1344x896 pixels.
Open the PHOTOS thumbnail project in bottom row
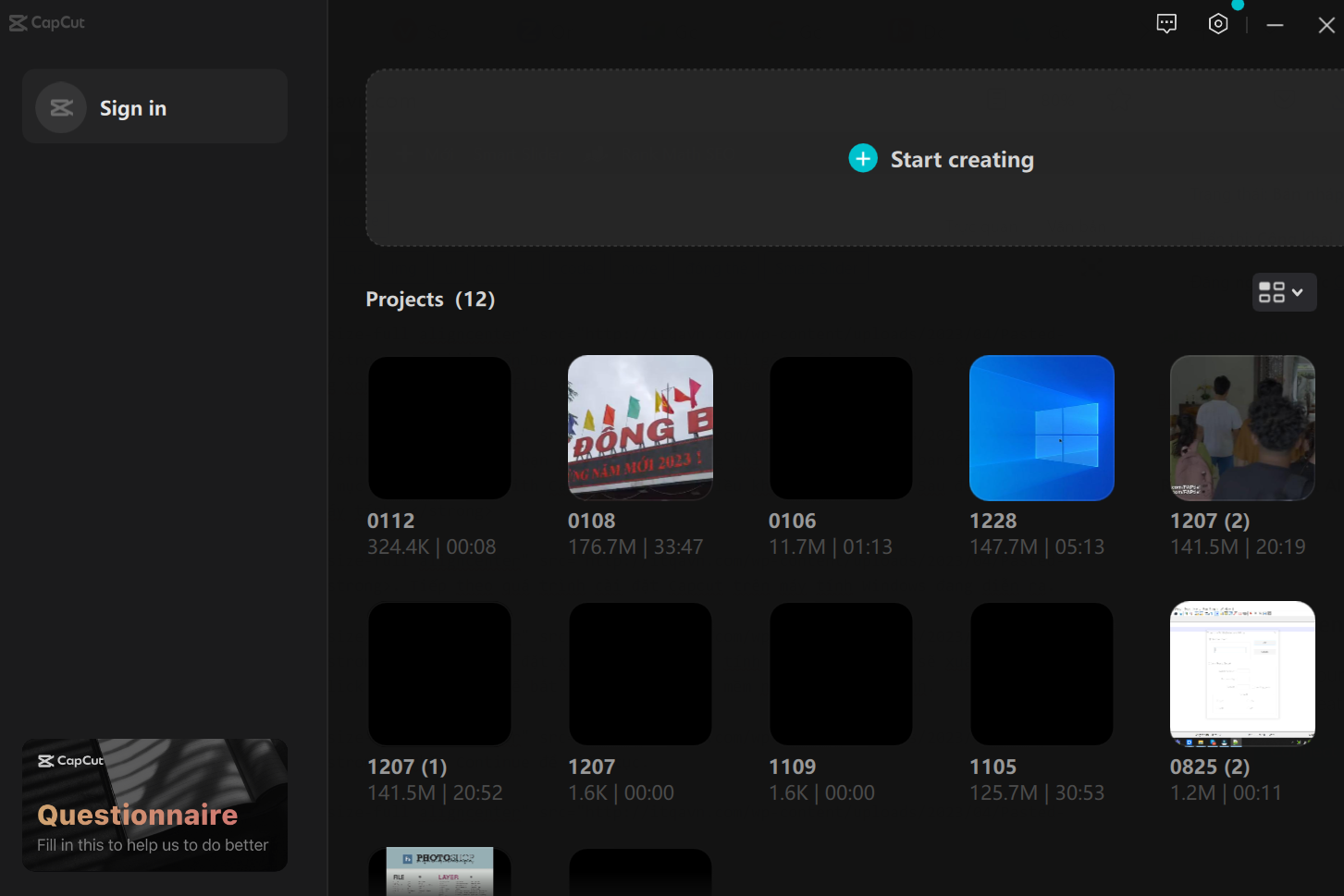pyautogui.click(x=439, y=872)
